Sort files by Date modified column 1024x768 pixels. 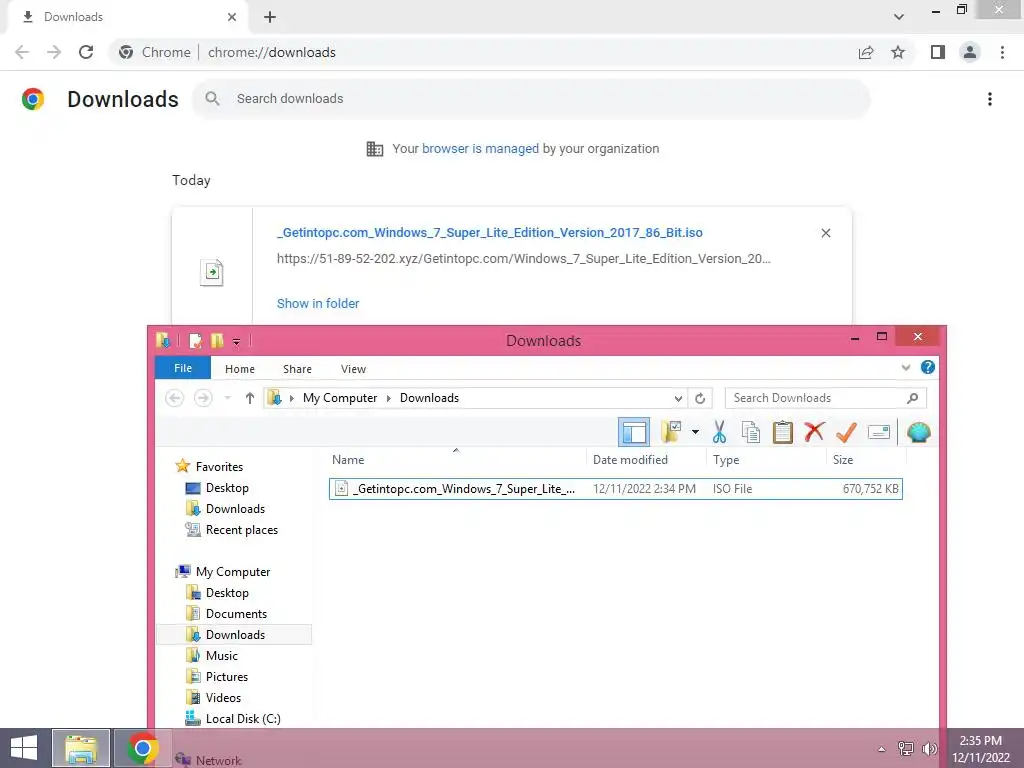coord(646,460)
